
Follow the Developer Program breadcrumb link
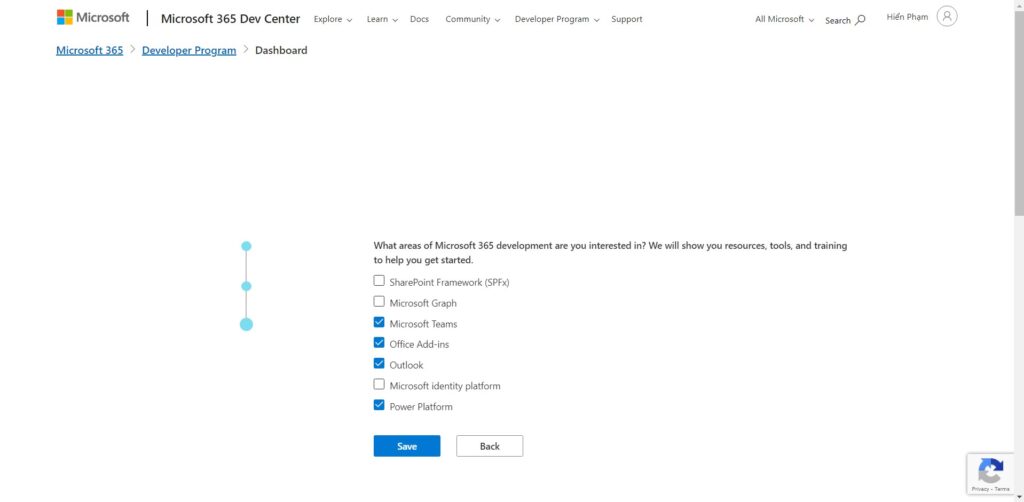(x=189, y=50)
